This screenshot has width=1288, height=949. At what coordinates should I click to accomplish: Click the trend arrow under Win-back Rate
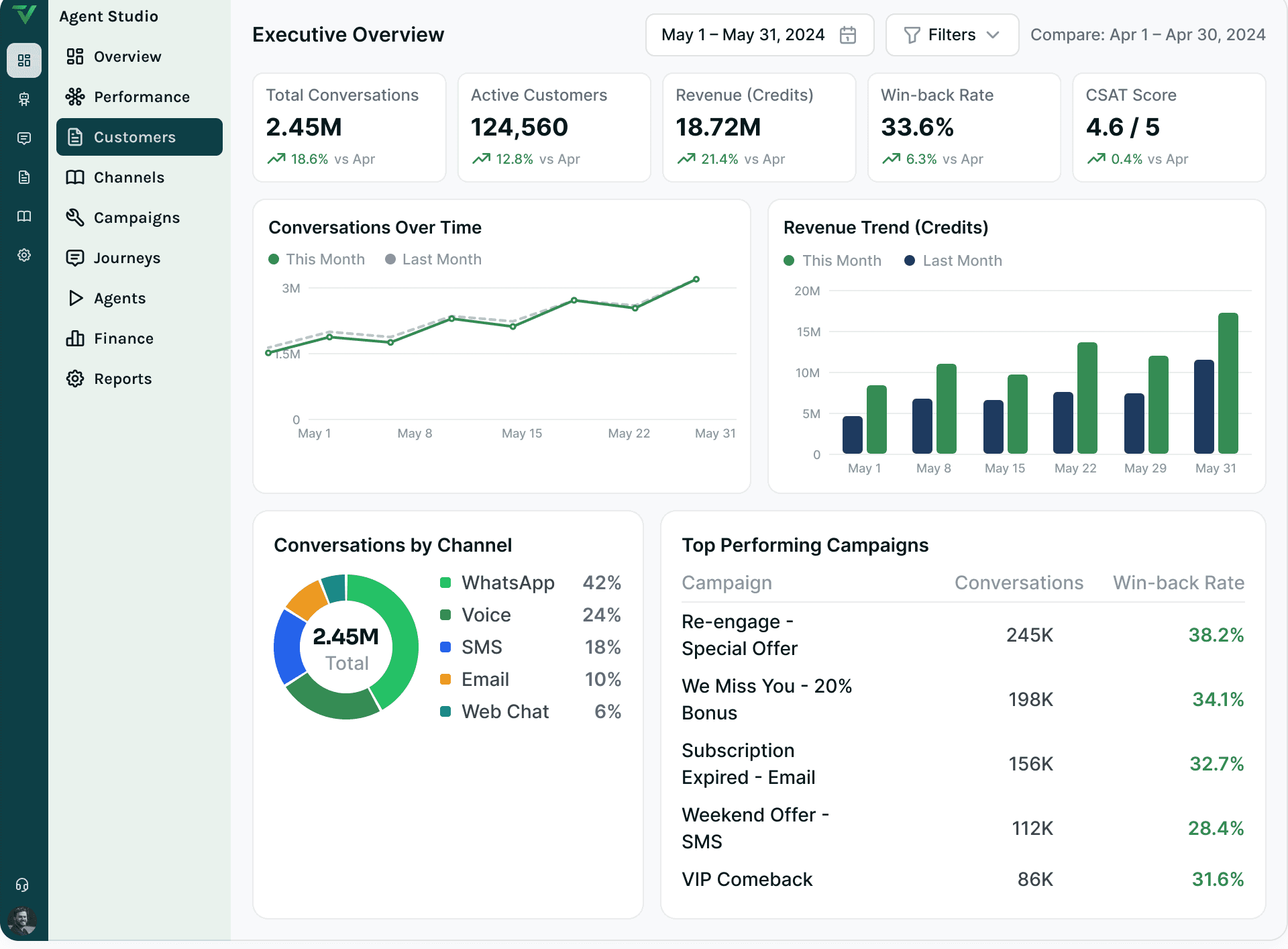pyautogui.click(x=891, y=159)
